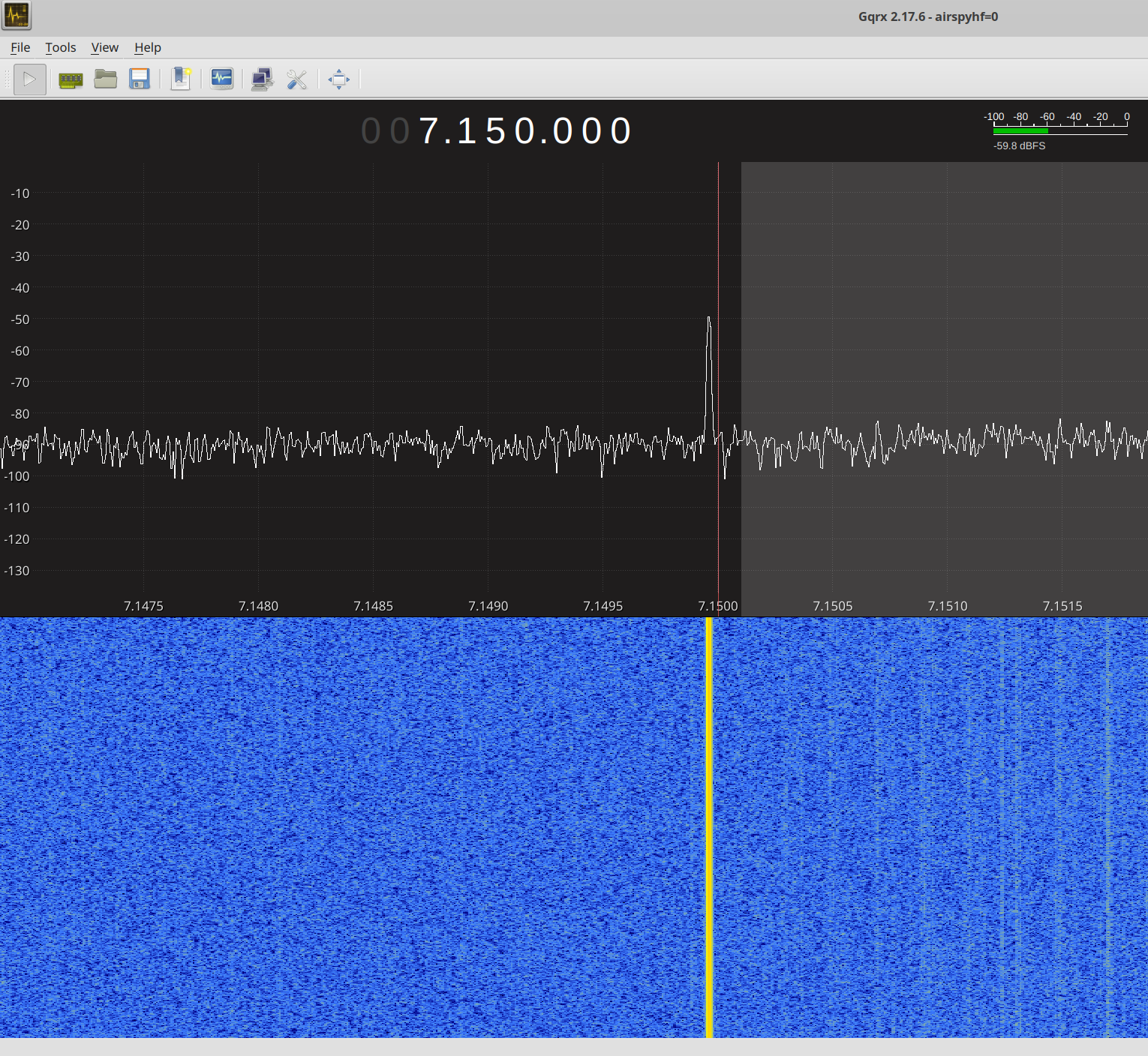This screenshot has width=1148, height=1056.
Task: Click the yellow carrier line in the waterfall
Action: [709, 825]
